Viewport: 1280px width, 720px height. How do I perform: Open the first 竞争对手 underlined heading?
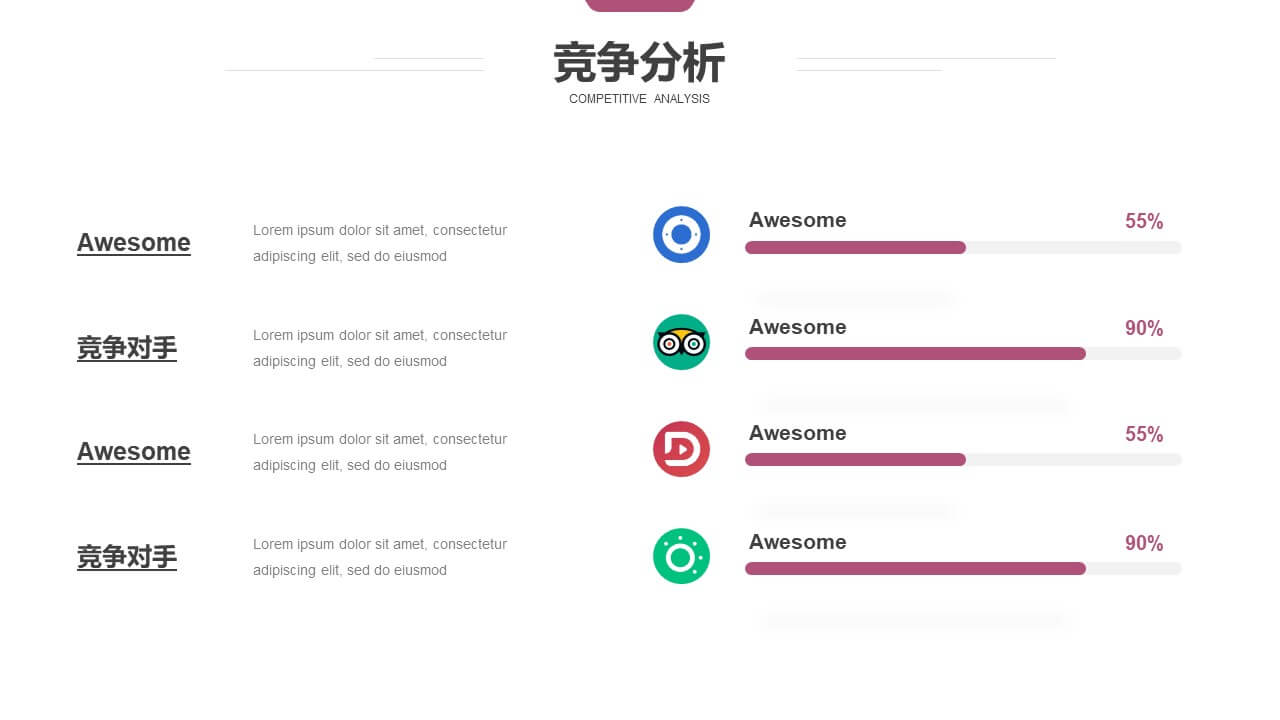tap(127, 348)
